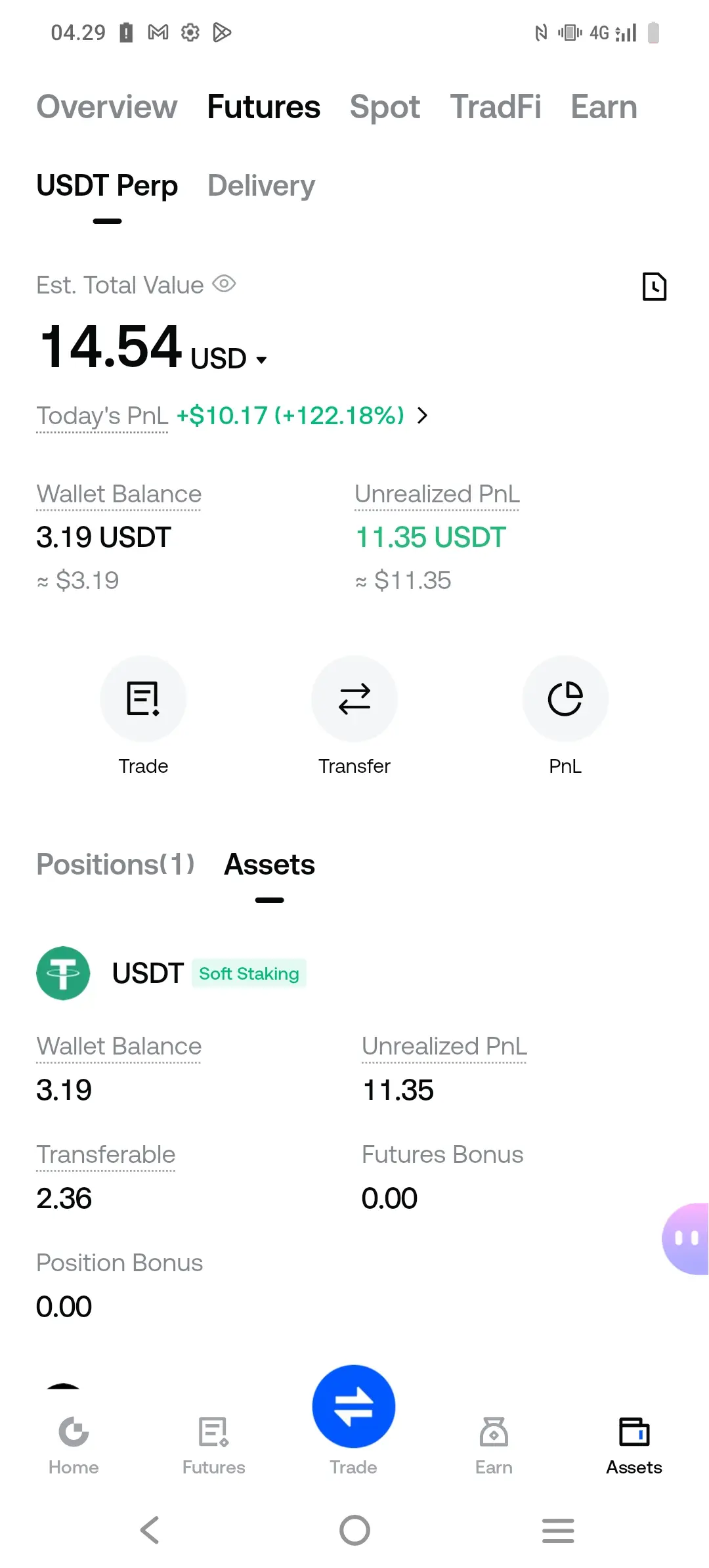Viewport: 709px width, 1568px height.
Task: Tap the purple assistant chat bubble
Action: pos(686,1238)
